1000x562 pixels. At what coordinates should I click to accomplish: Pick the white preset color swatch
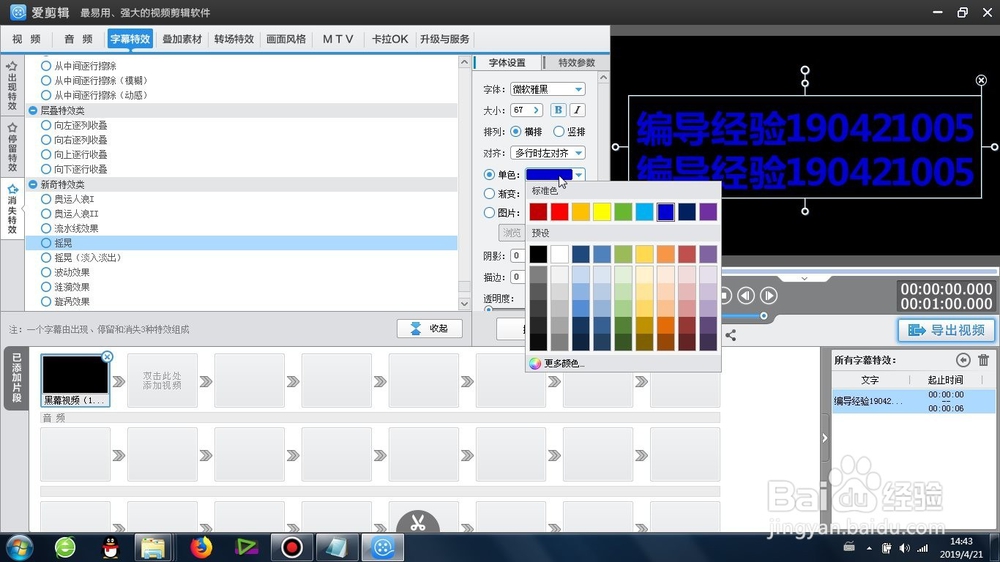point(559,254)
